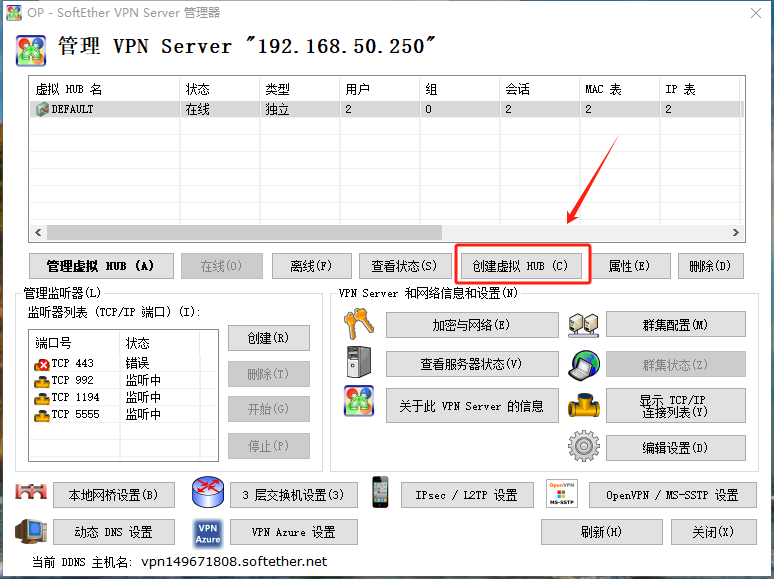The height and width of the screenshot is (579, 774).
Task: Click 查看状态(S) button
Action: tap(405, 266)
